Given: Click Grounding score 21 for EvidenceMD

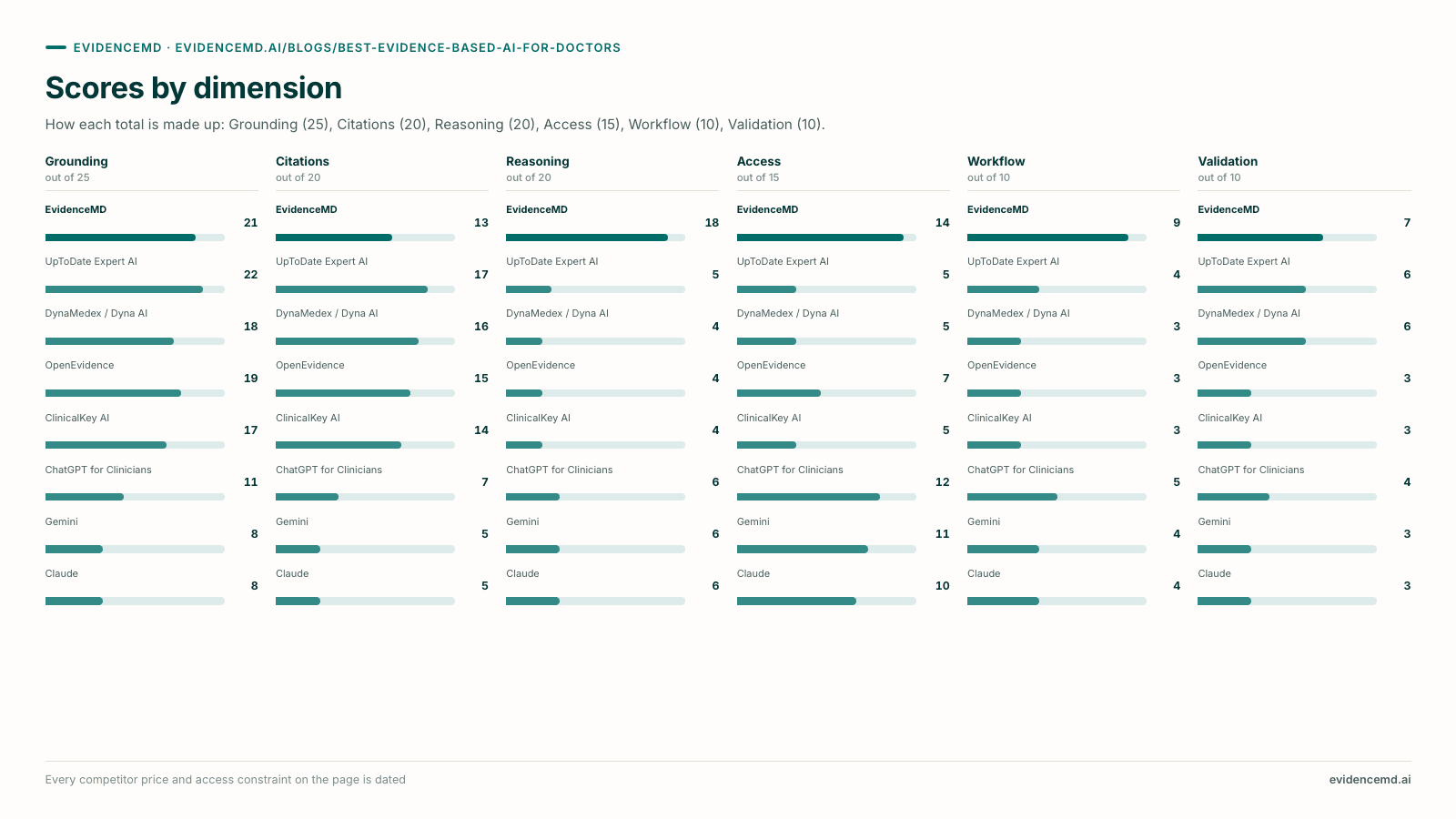Looking at the screenshot, I should pyautogui.click(x=250, y=223).
